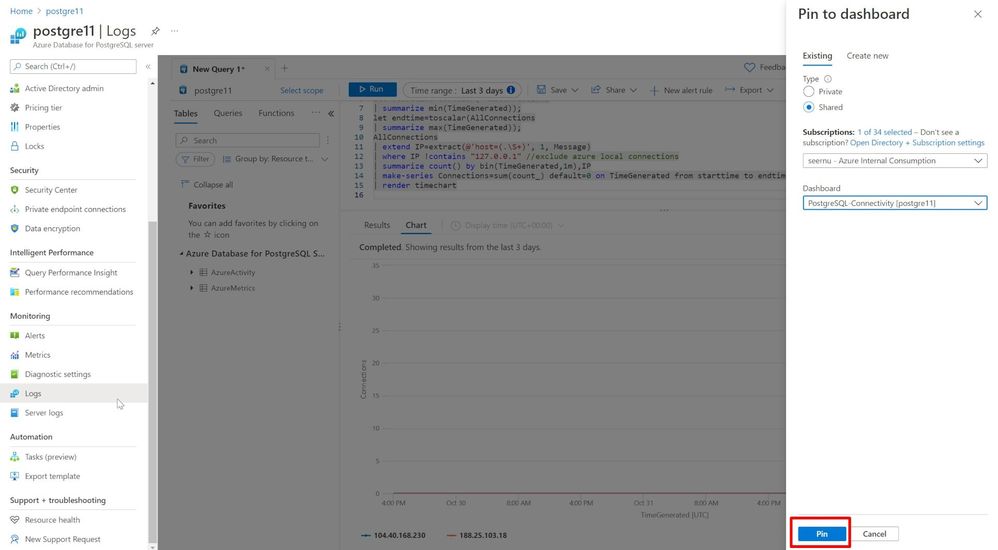Click the Pin button
Viewport: 998px width, 550px height.
click(822, 533)
